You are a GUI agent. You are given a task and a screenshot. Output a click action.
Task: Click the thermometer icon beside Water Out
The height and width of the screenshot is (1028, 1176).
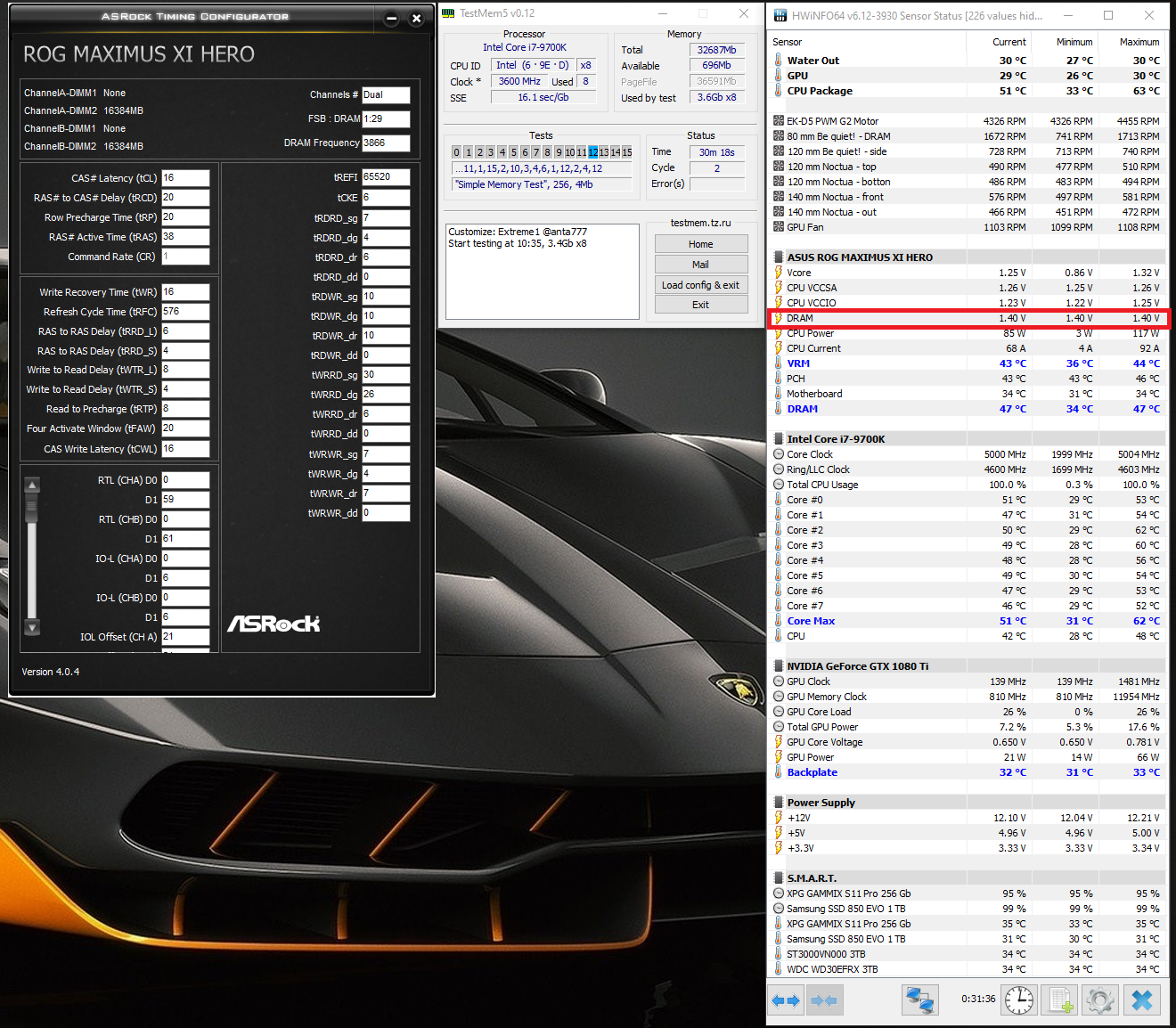point(779,61)
